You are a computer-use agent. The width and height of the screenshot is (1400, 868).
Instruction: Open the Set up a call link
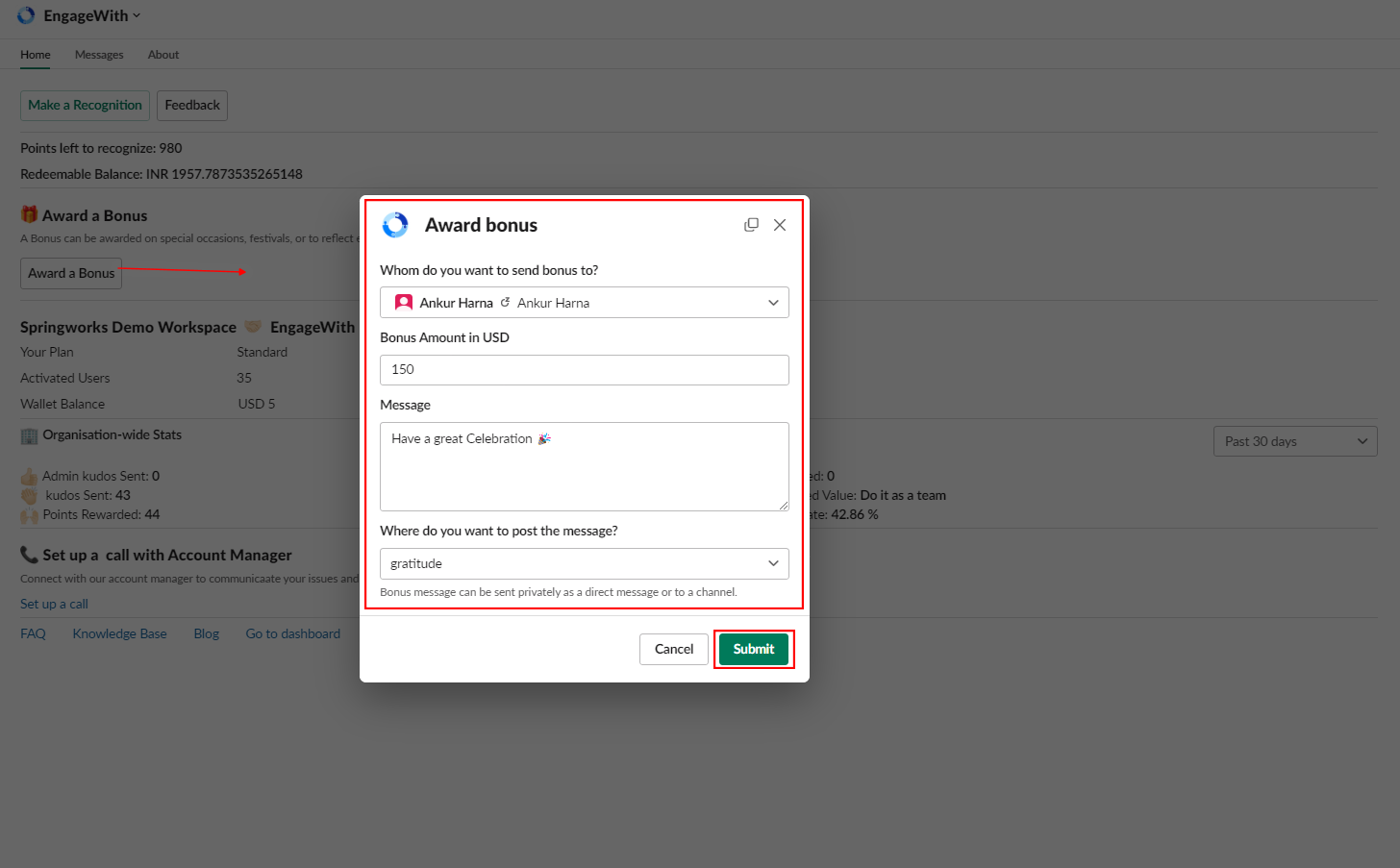click(x=54, y=604)
